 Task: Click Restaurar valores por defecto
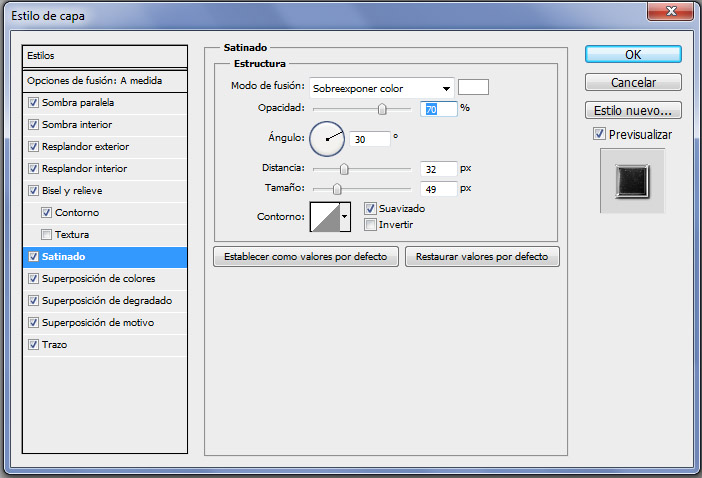(x=482, y=256)
